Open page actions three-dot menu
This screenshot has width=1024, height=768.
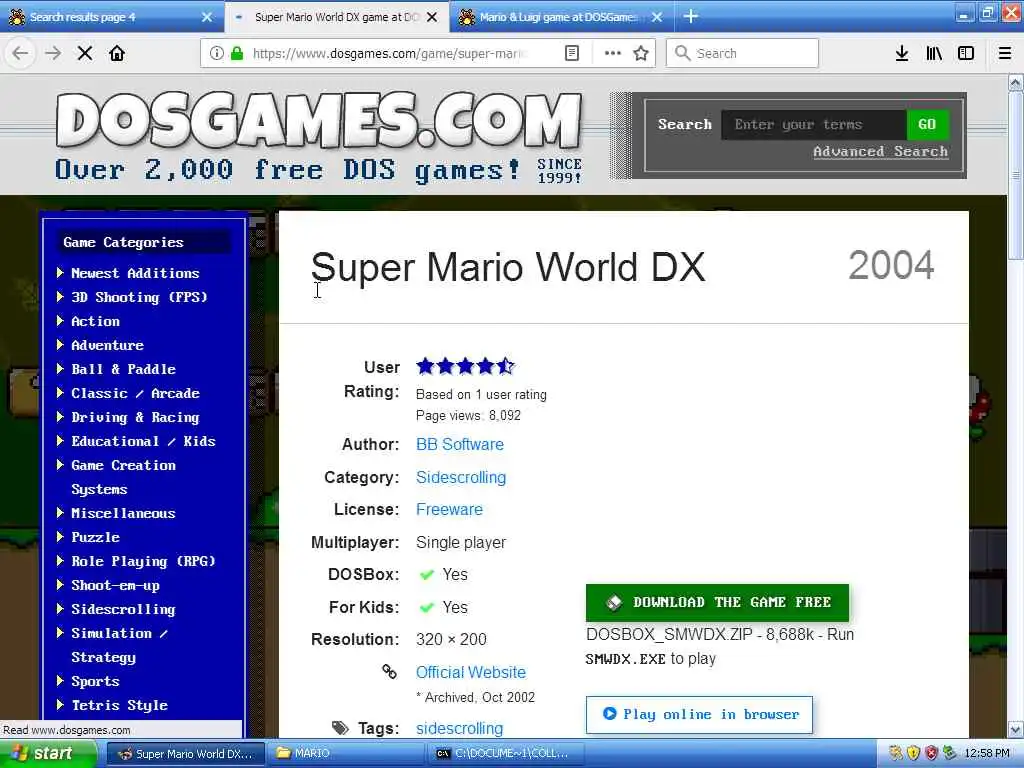[613, 54]
